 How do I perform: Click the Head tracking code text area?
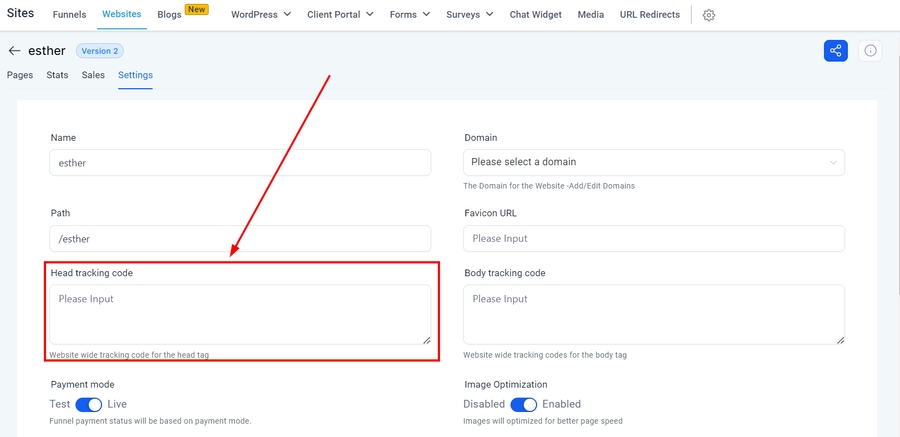pos(240,314)
